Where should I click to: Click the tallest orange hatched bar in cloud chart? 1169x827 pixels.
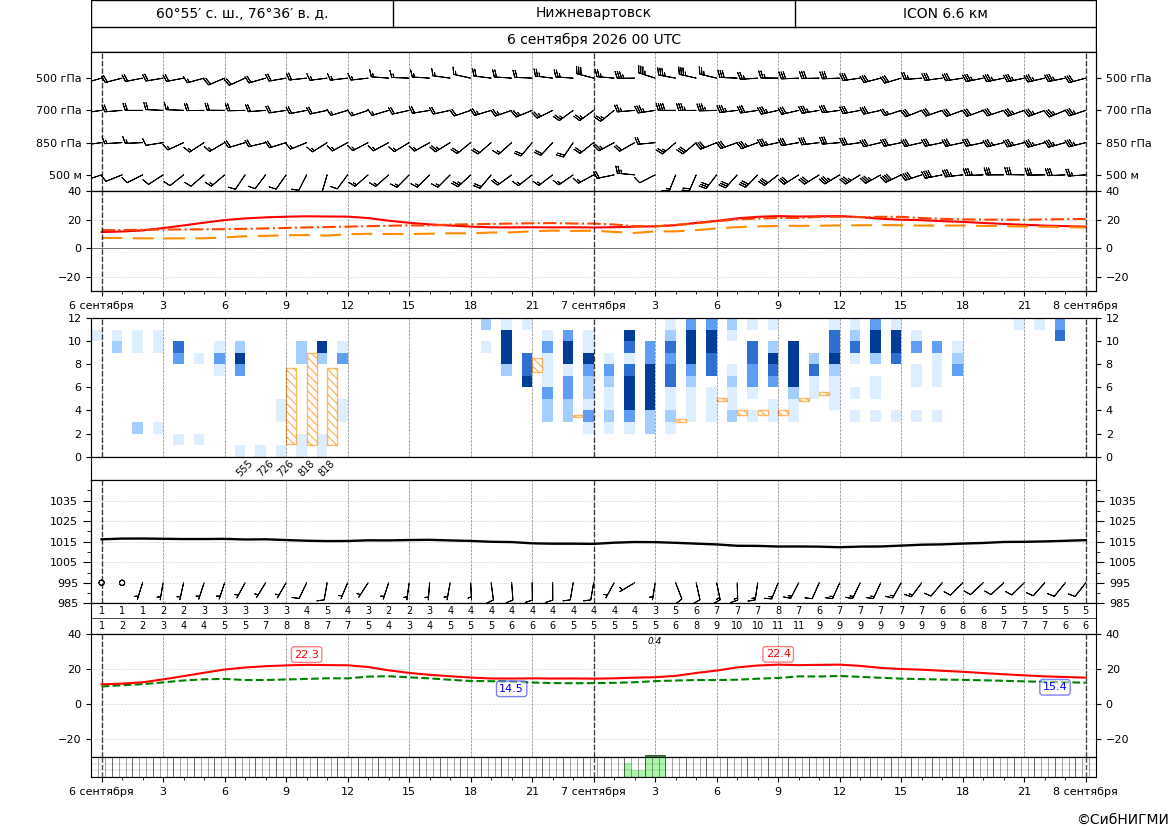click(312, 399)
